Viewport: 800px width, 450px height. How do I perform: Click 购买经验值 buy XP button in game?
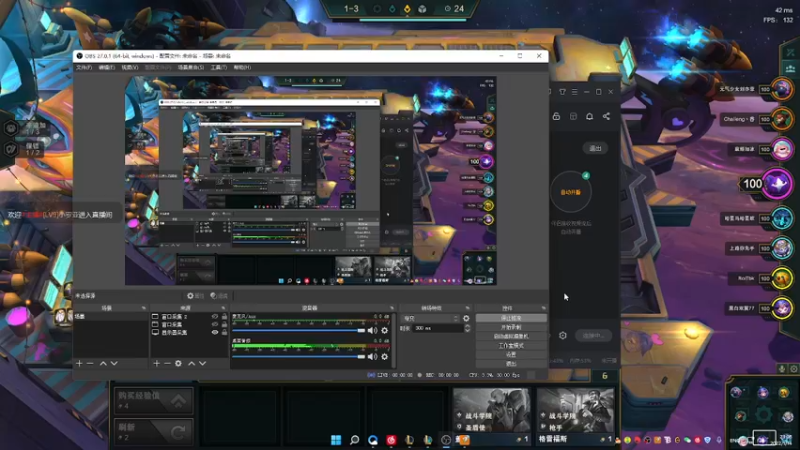click(154, 400)
